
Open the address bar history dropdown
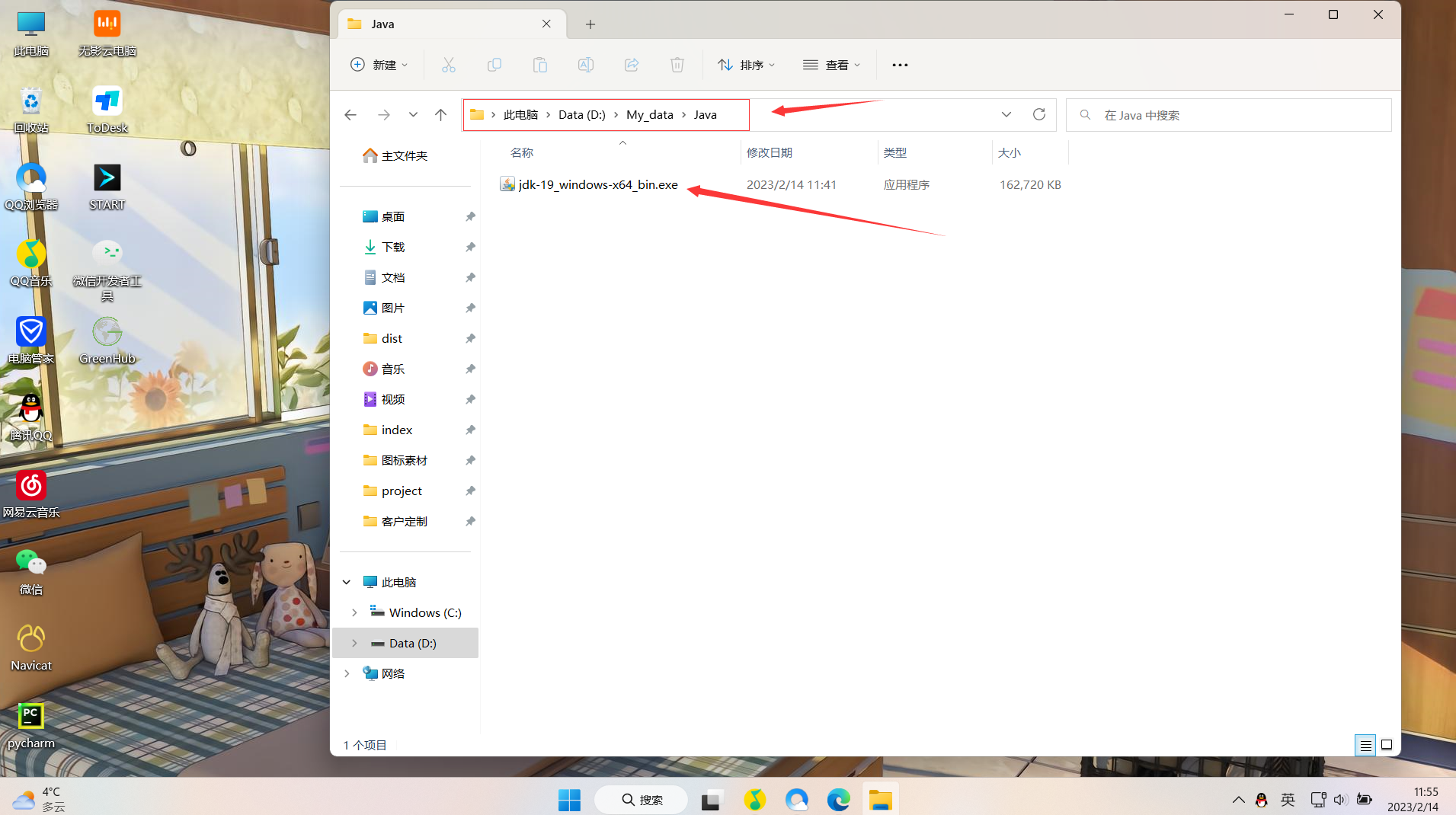click(x=1006, y=114)
